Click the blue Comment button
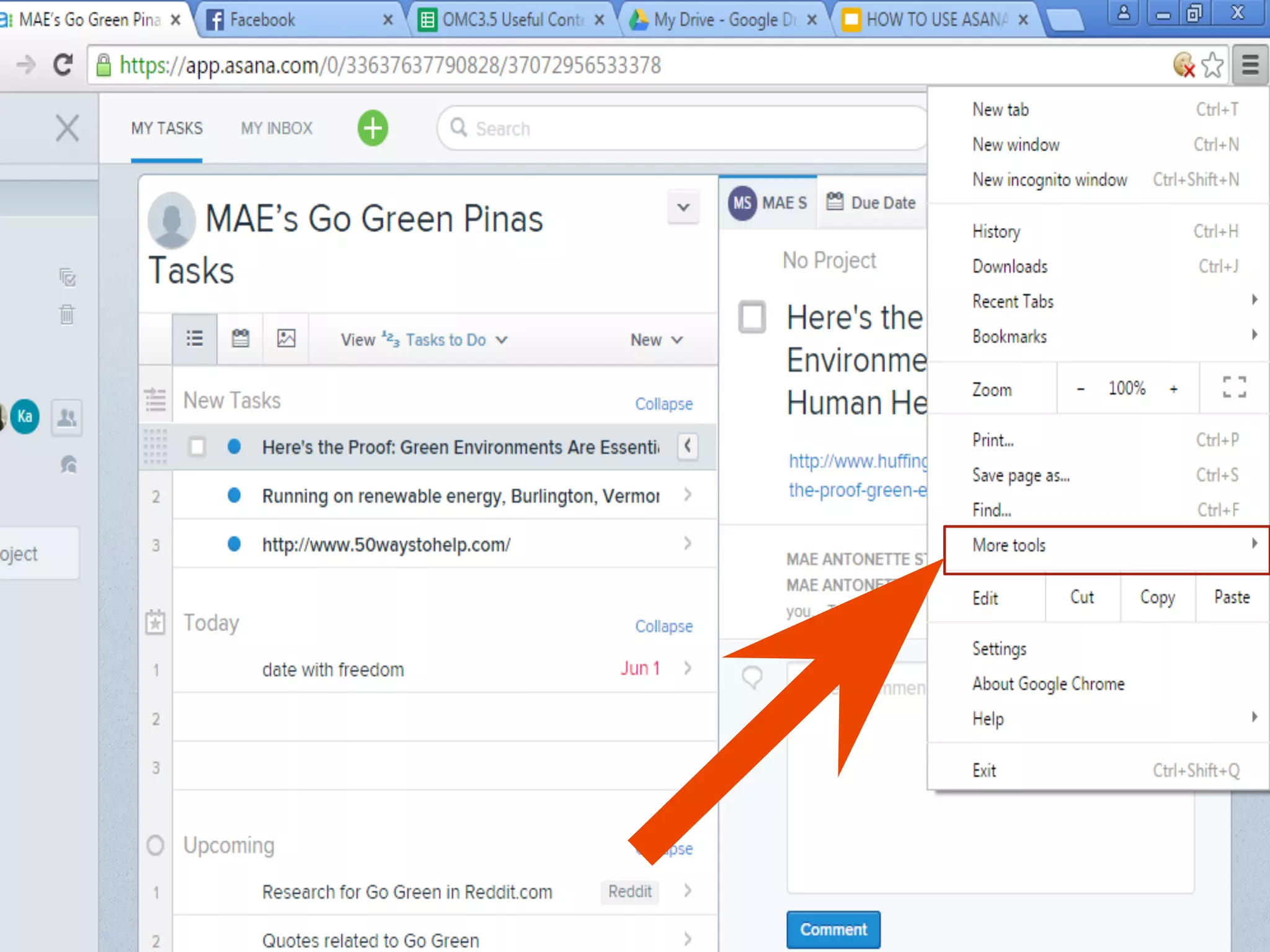The height and width of the screenshot is (952, 1270). click(x=833, y=929)
